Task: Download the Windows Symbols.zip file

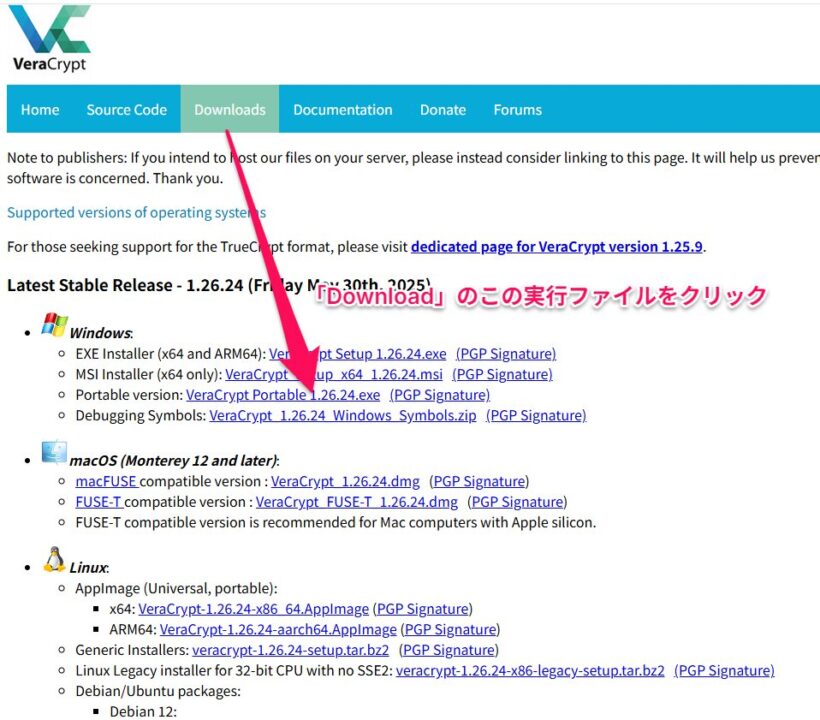Action: [x=343, y=415]
